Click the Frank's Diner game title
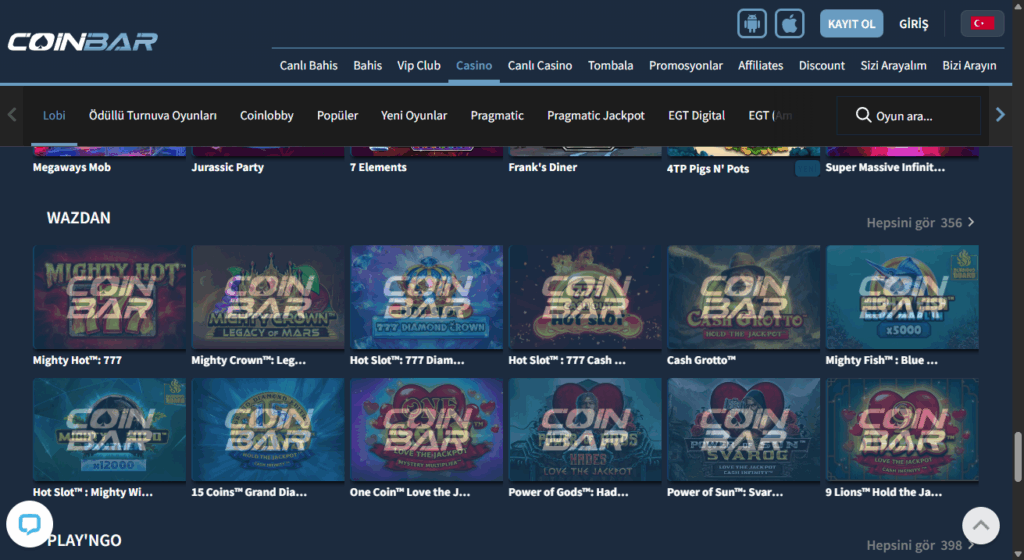The image size is (1024, 560). coord(543,167)
